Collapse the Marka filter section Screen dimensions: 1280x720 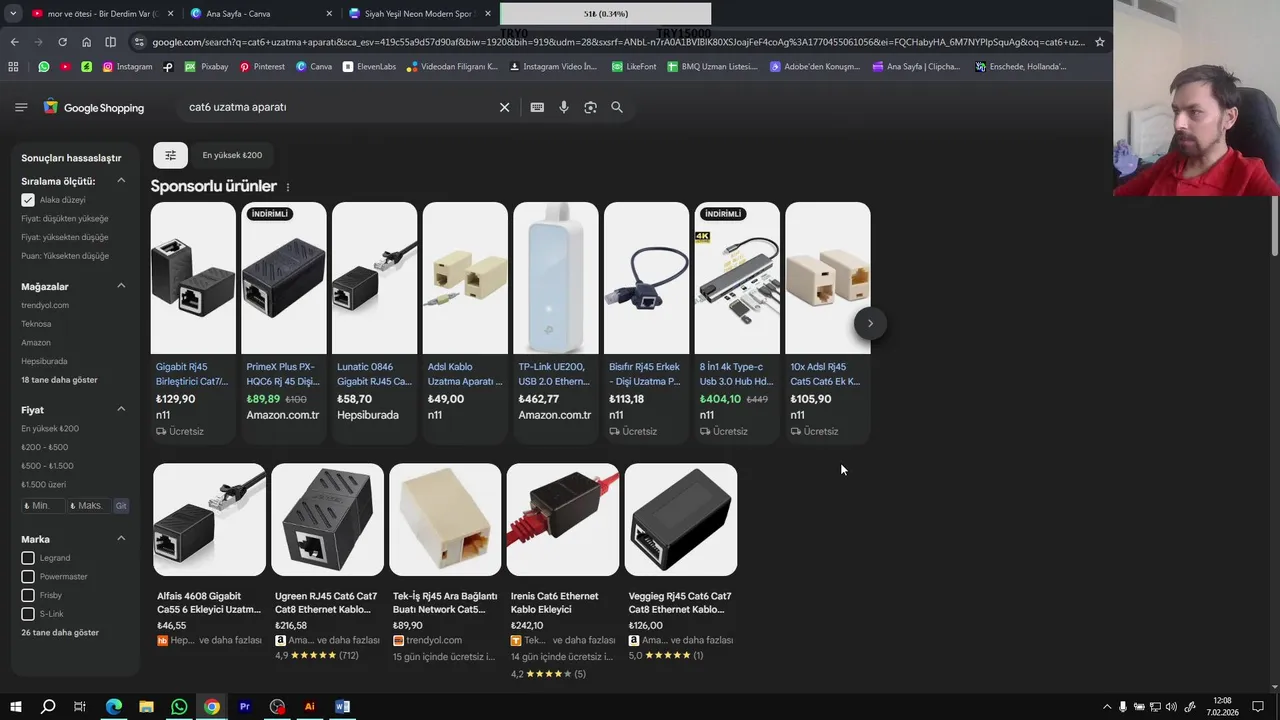point(121,539)
